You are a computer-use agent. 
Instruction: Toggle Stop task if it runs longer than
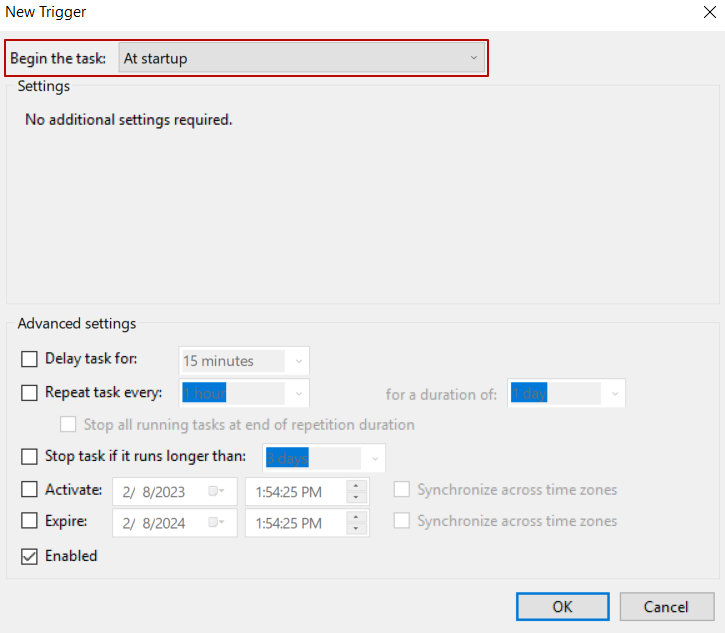tap(29, 457)
